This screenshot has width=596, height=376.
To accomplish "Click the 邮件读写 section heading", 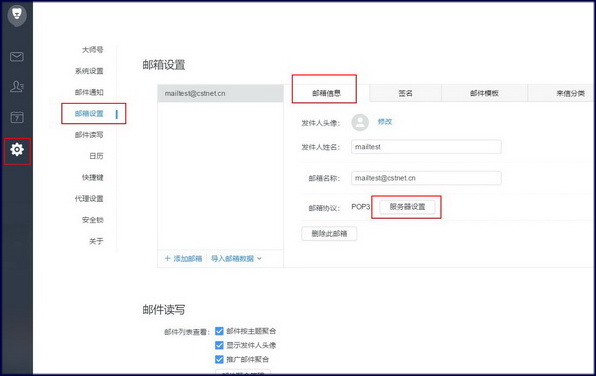I will point(164,310).
